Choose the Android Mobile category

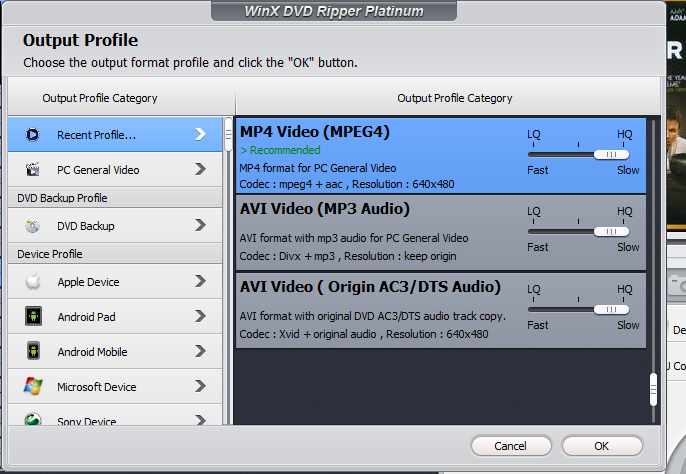pos(115,351)
